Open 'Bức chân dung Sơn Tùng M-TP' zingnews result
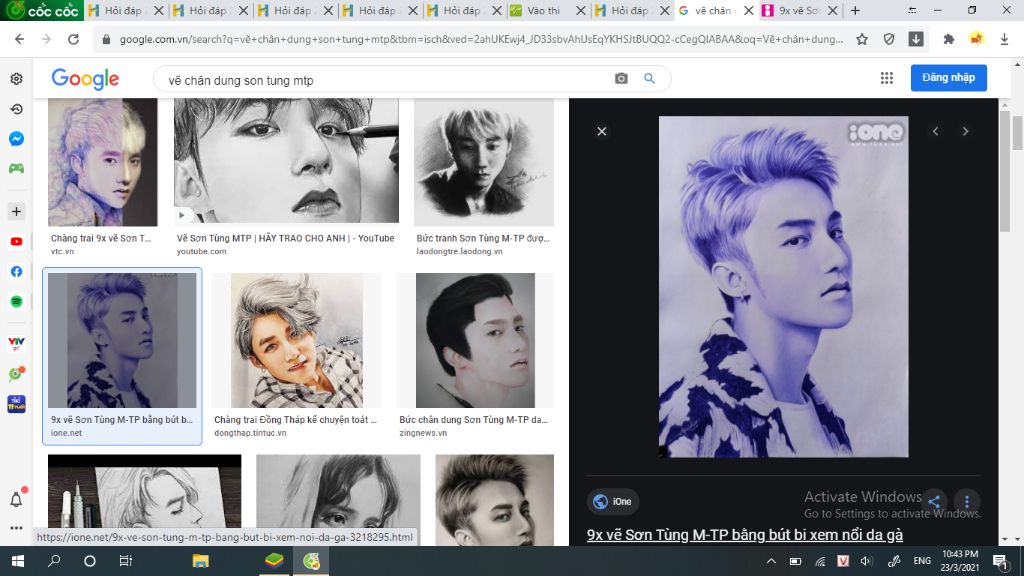The width and height of the screenshot is (1024, 576). point(473,420)
